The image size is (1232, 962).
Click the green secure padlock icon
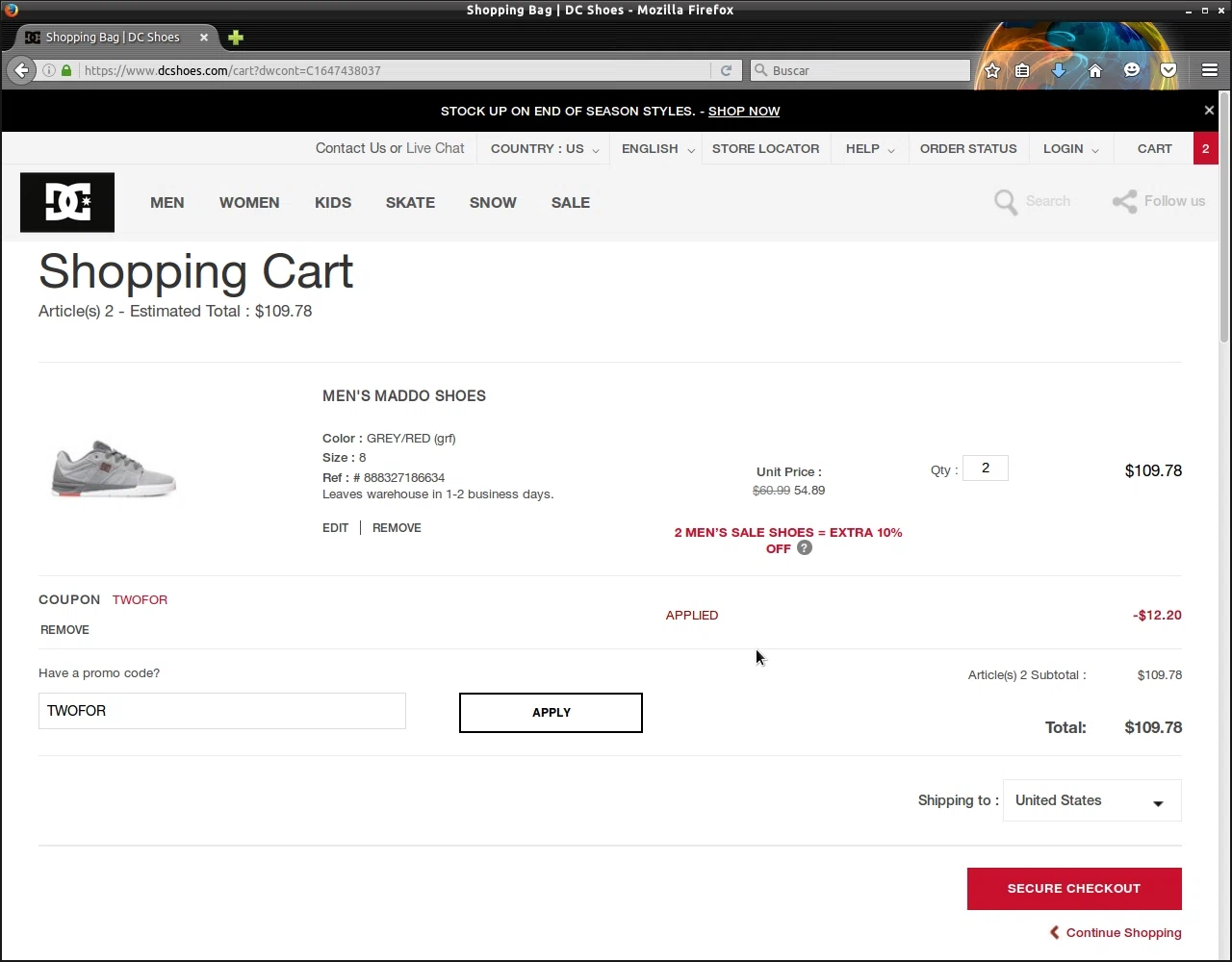tap(66, 70)
